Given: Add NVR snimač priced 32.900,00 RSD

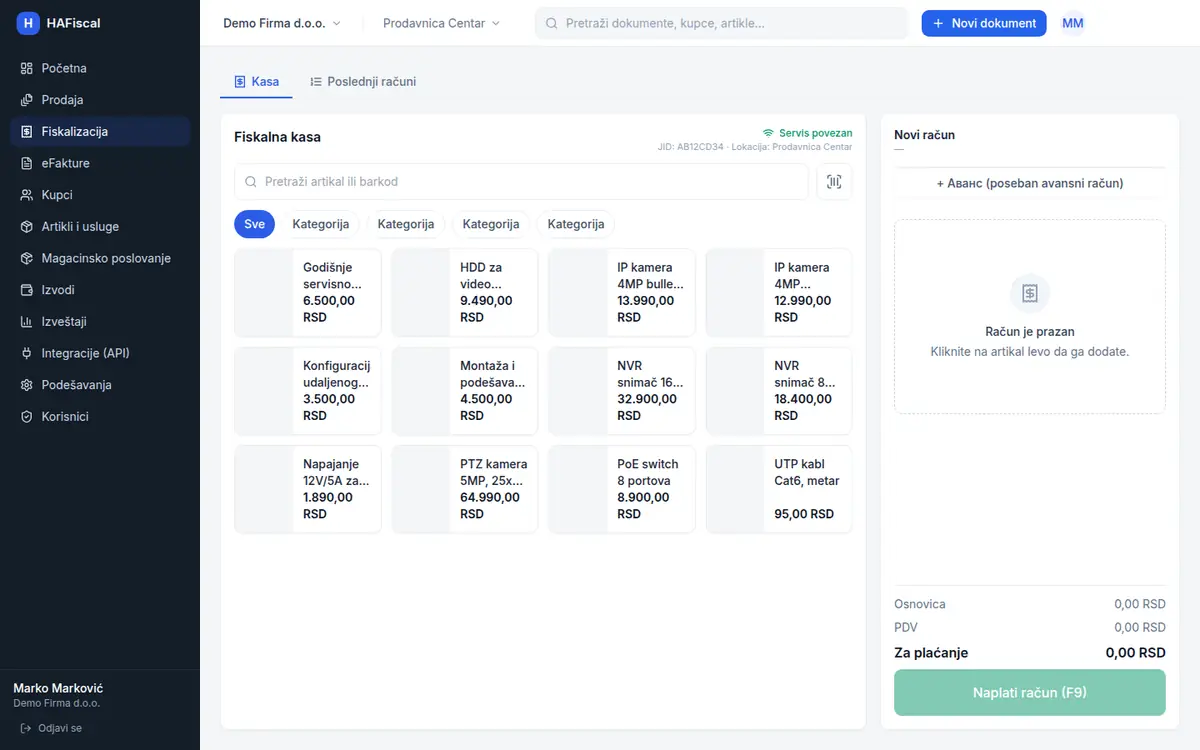Looking at the screenshot, I should pos(622,391).
